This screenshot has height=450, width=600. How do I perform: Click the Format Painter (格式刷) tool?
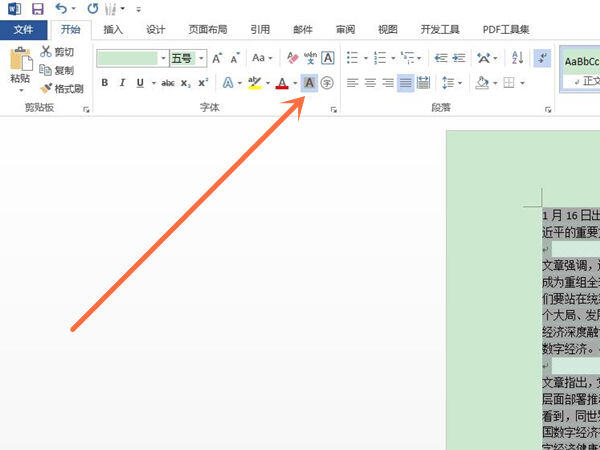pos(62,88)
